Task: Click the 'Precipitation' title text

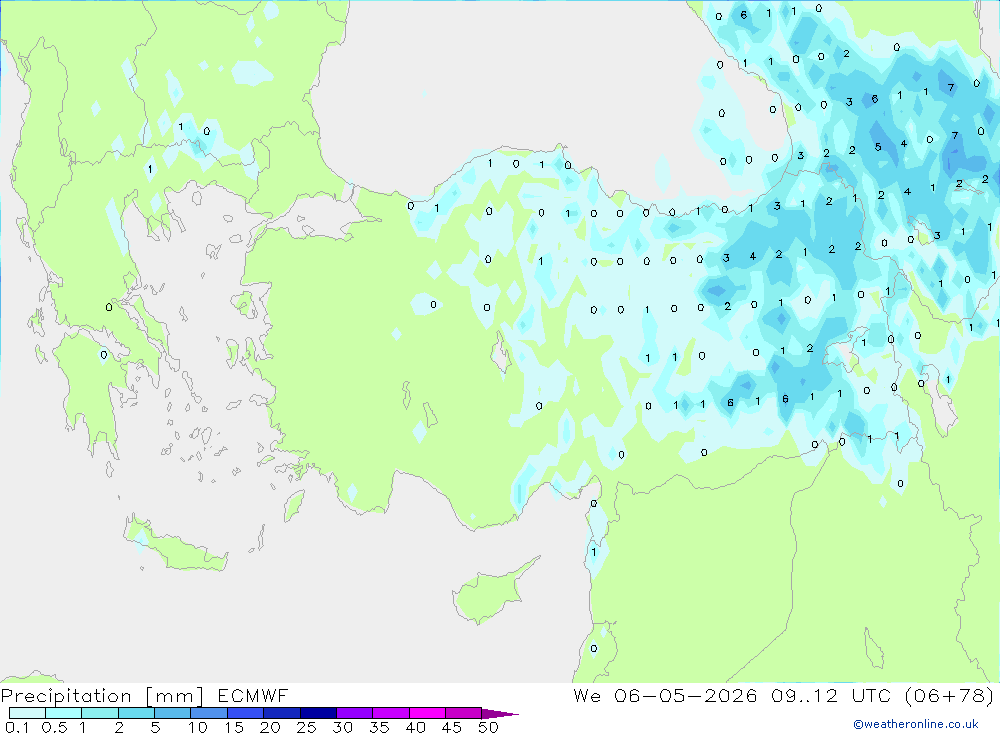Action: coord(66,696)
